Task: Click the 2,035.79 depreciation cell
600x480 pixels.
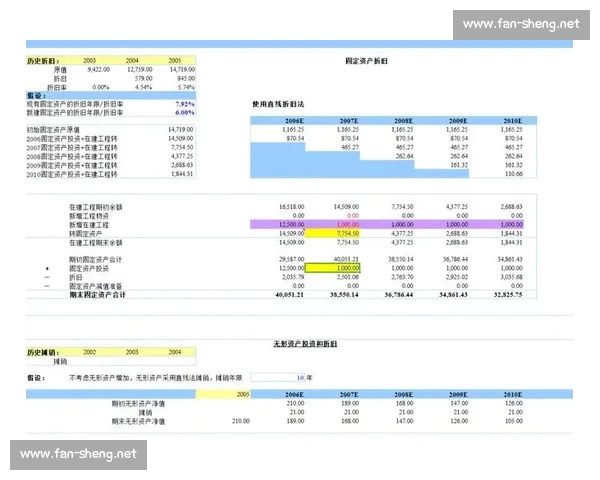Action: point(293,277)
